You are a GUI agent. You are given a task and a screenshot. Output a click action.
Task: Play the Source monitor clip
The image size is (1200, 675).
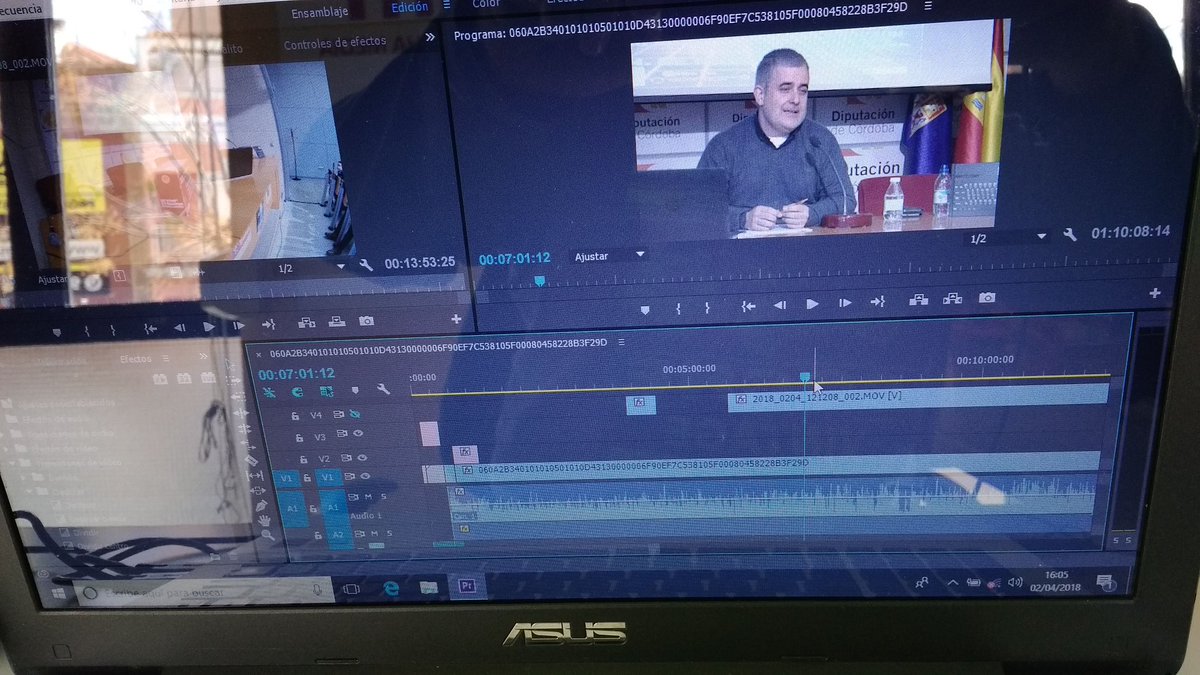click(x=208, y=327)
